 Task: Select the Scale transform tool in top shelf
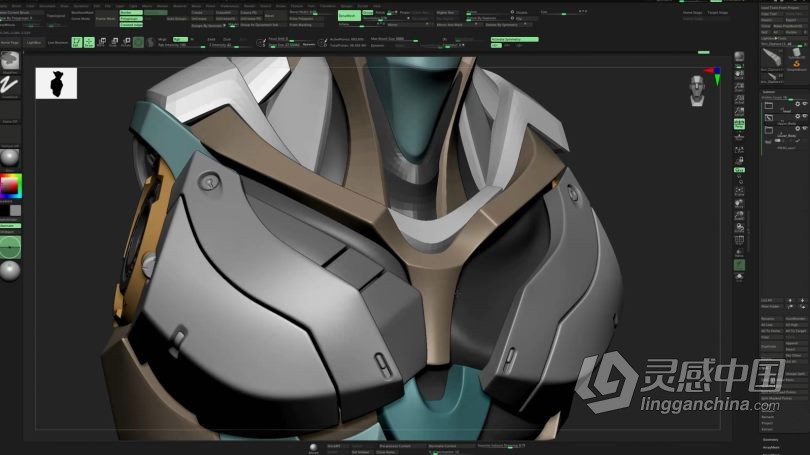tap(114, 42)
